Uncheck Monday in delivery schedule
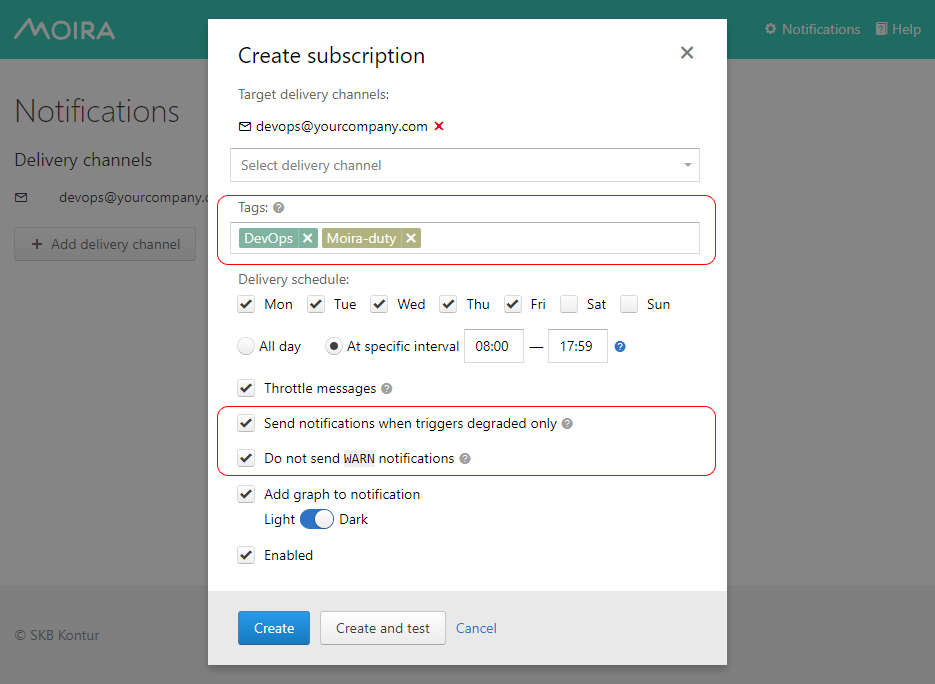This screenshot has height=684, width=935. (x=247, y=304)
